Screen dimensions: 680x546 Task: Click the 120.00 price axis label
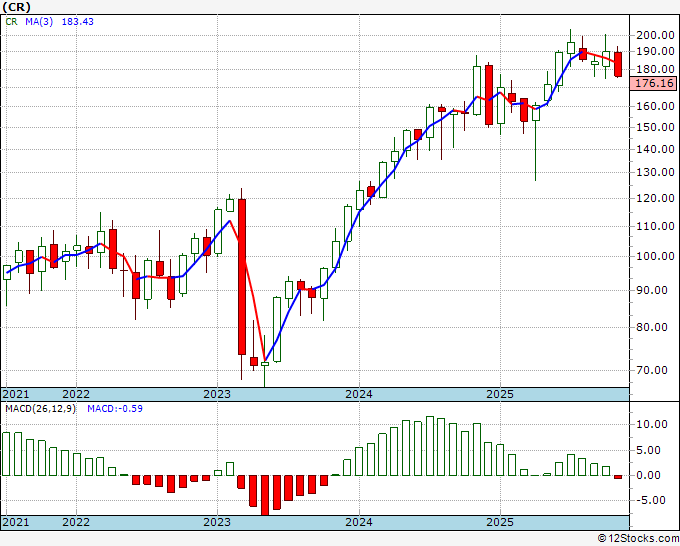(x=655, y=198)
